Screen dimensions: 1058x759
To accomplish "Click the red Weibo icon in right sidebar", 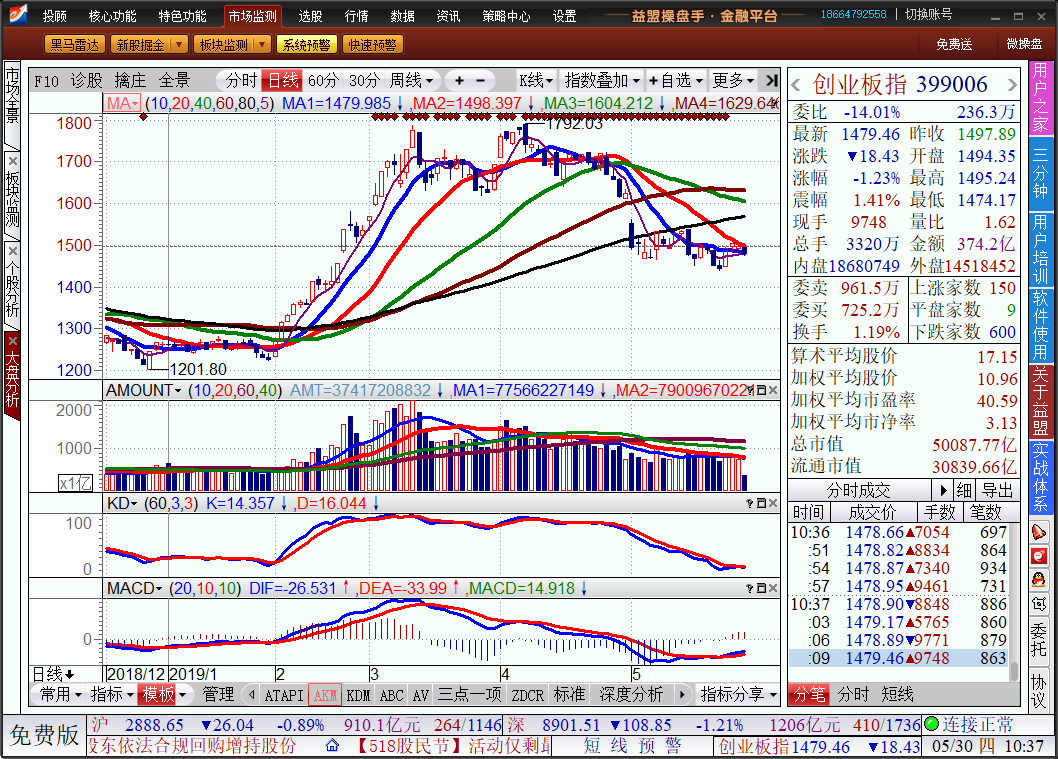I will click(x=1039, y=556).
